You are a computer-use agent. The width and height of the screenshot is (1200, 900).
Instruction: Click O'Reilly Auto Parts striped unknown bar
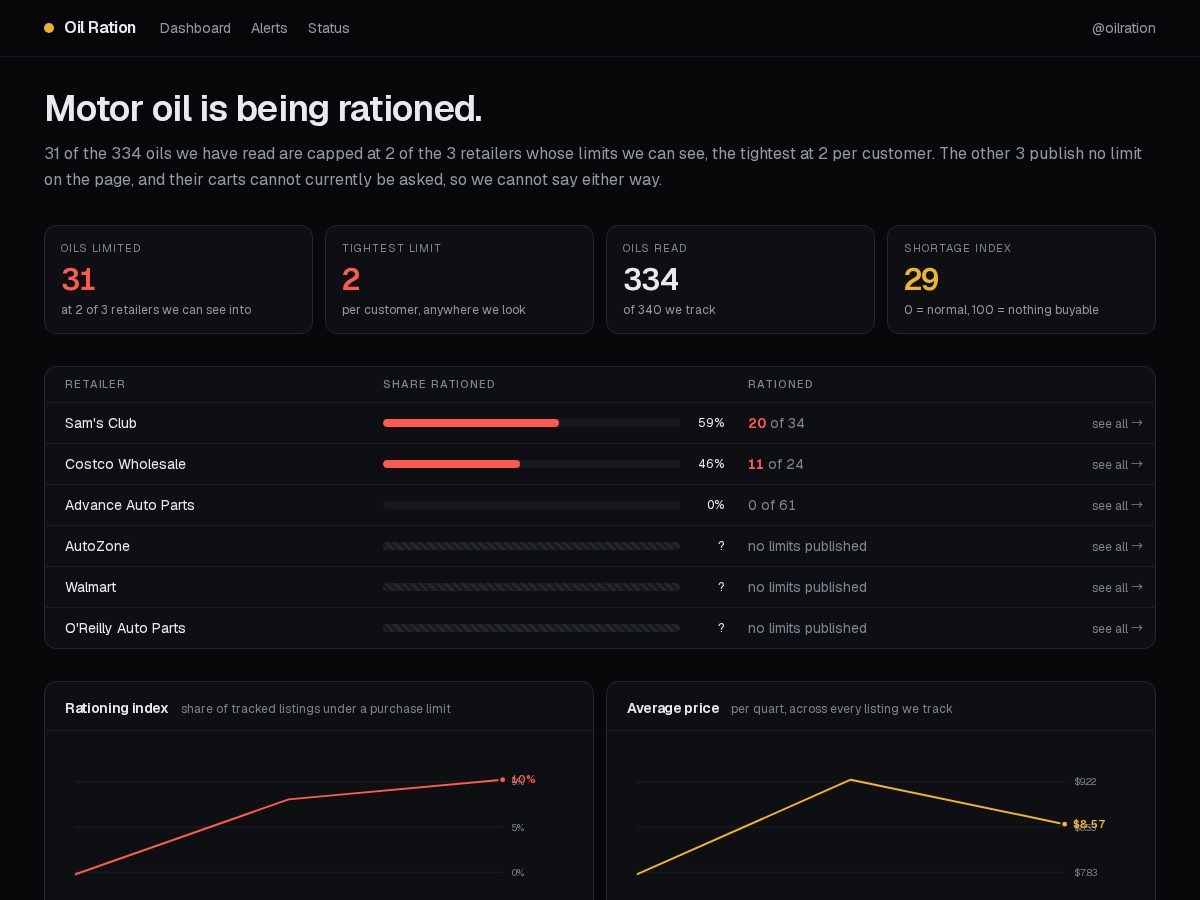(x=531, y=628)
